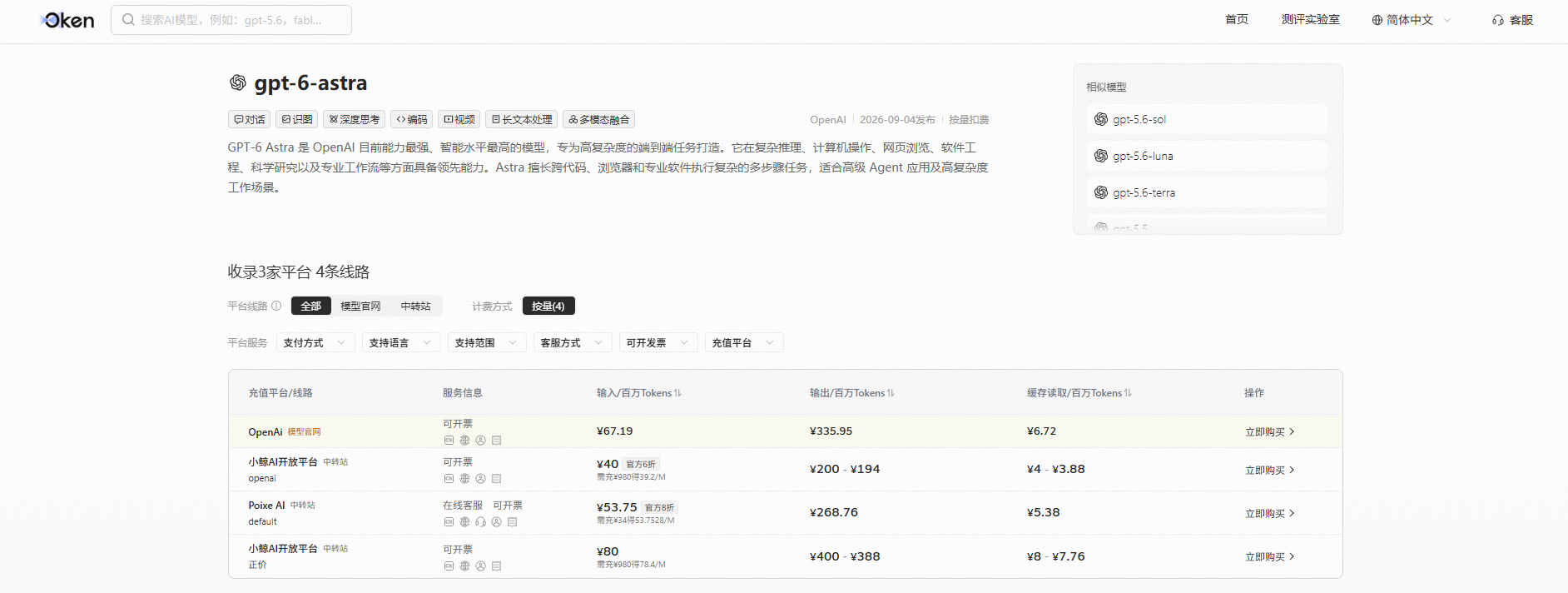Click the Poixe AI platform name
Image resolution: width=1568 pixels, height=593 pixels.
click(x=266, y=505)
